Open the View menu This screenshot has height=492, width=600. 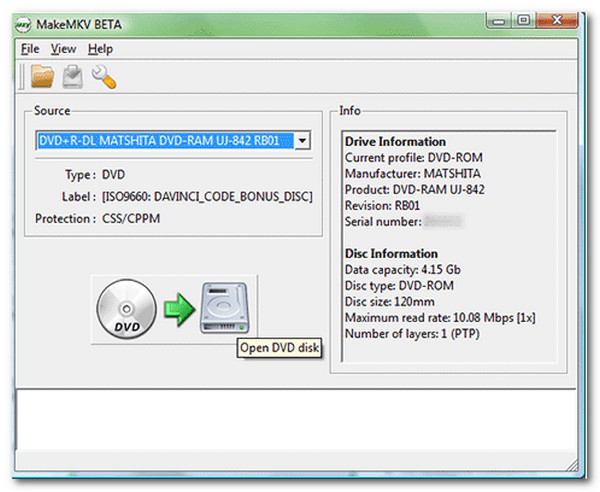64,49
